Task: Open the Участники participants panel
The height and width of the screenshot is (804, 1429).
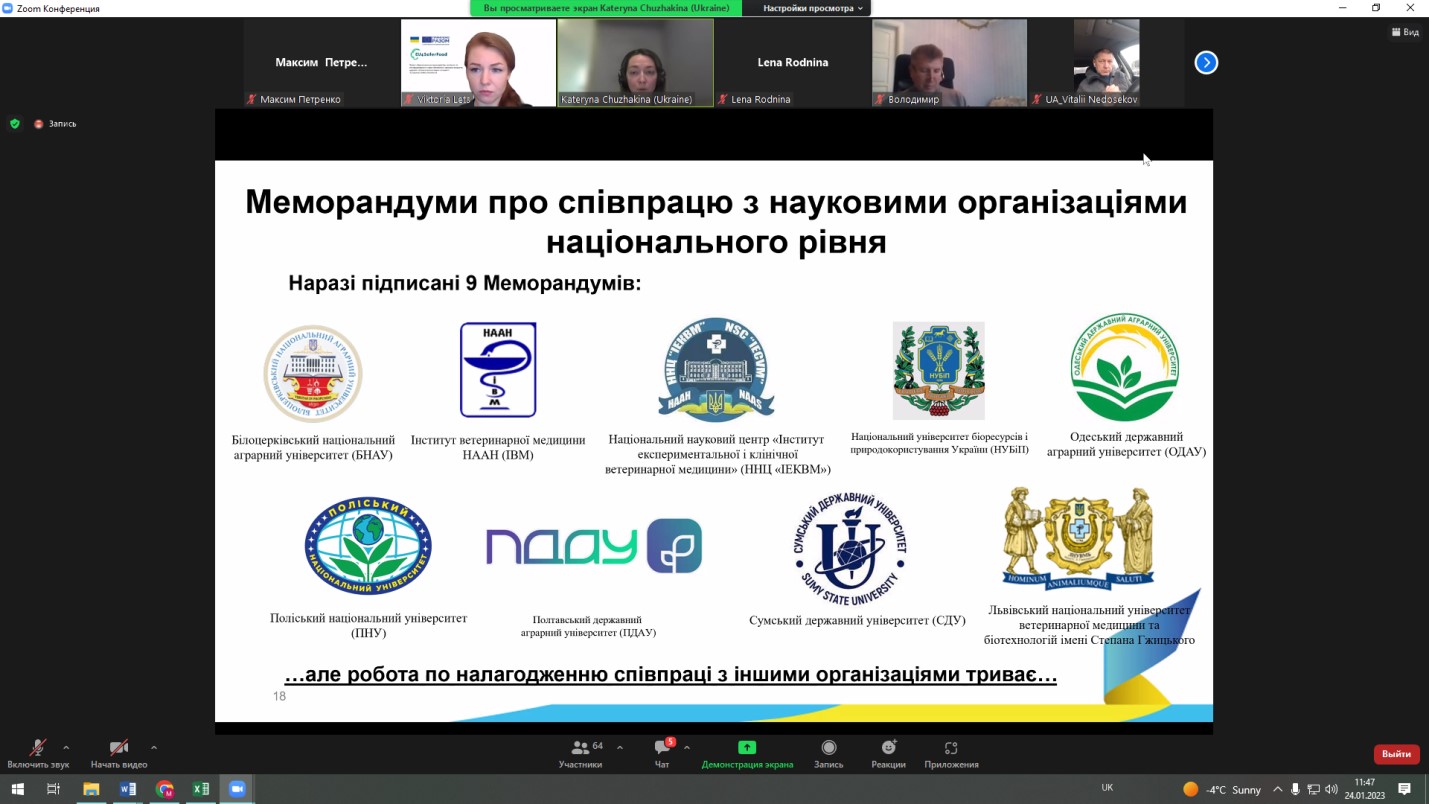Action: coord(581,754)
